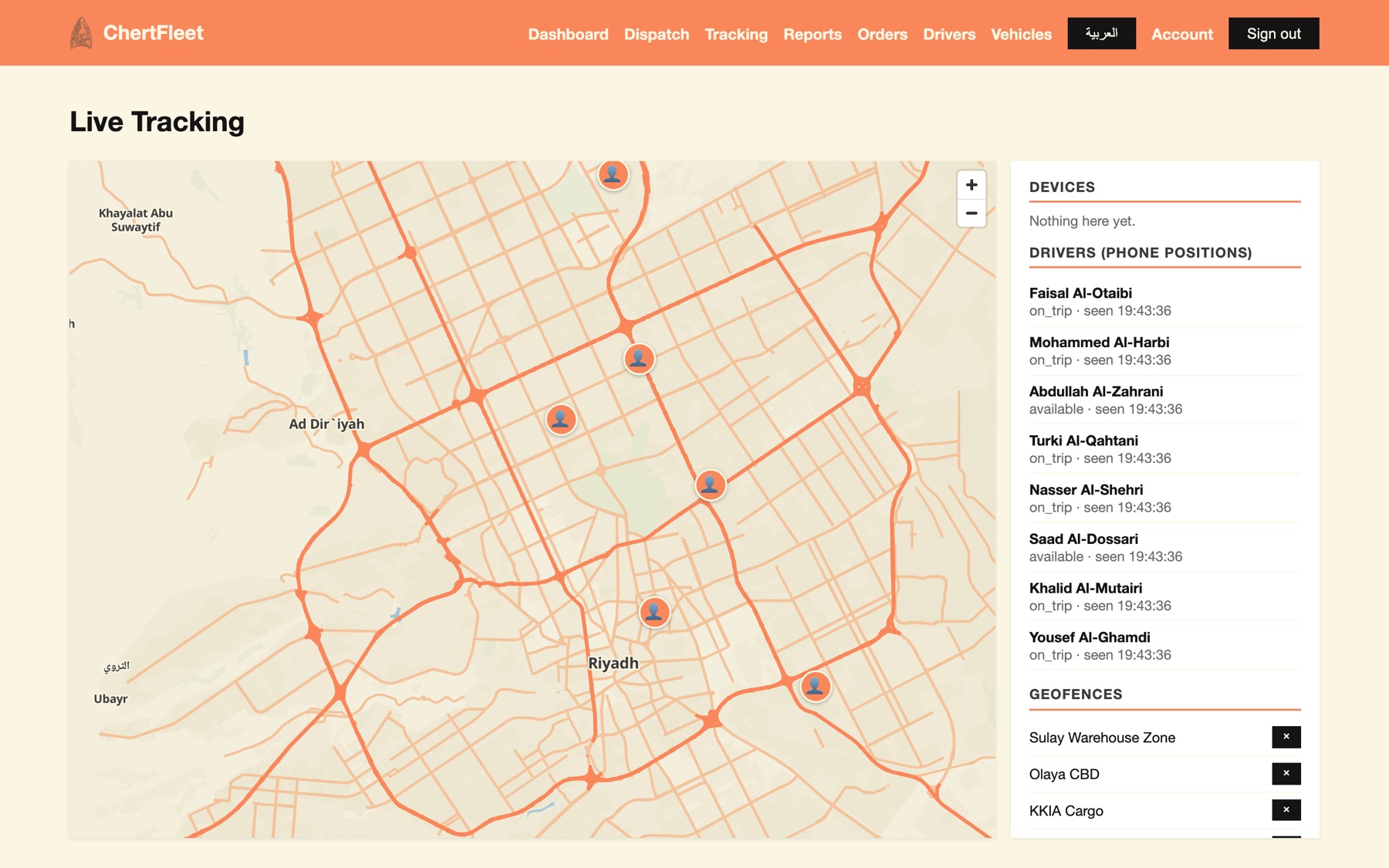
Task: Switch language to Arabic
Action: [x=1101, y=33]
